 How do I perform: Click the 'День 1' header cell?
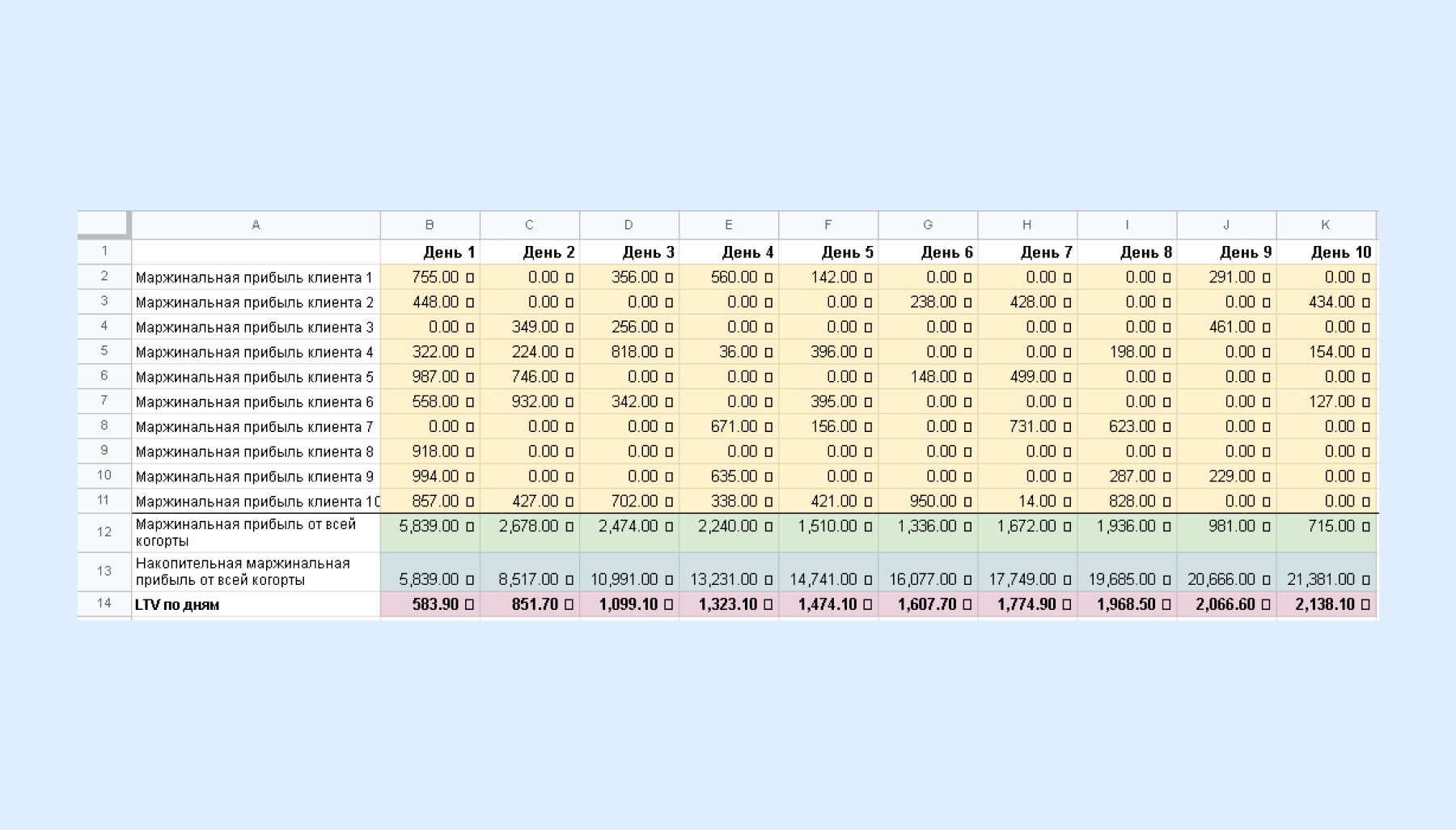(430, 252)
